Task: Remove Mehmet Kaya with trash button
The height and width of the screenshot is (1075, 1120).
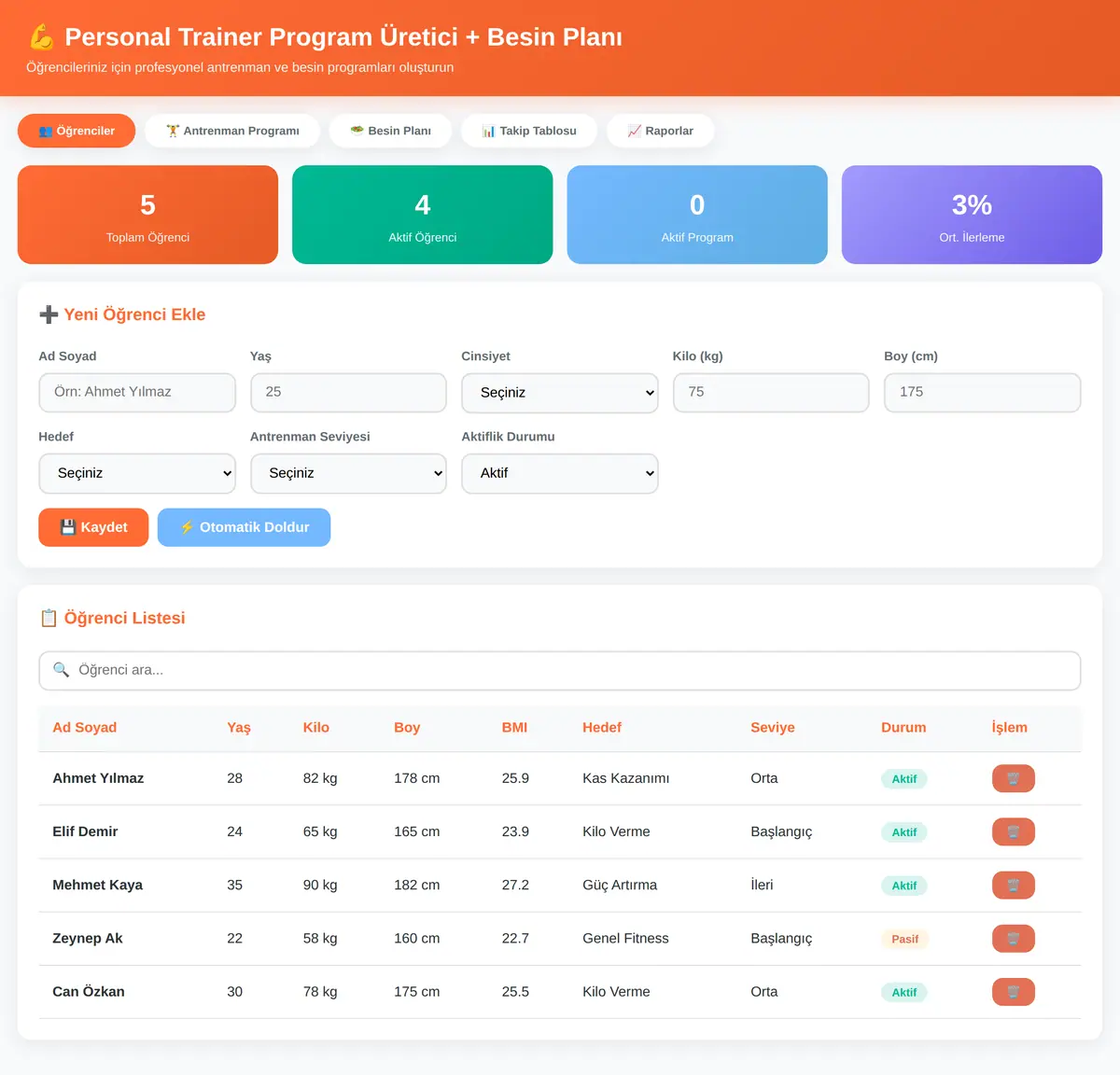Action: coord(1013,885)
